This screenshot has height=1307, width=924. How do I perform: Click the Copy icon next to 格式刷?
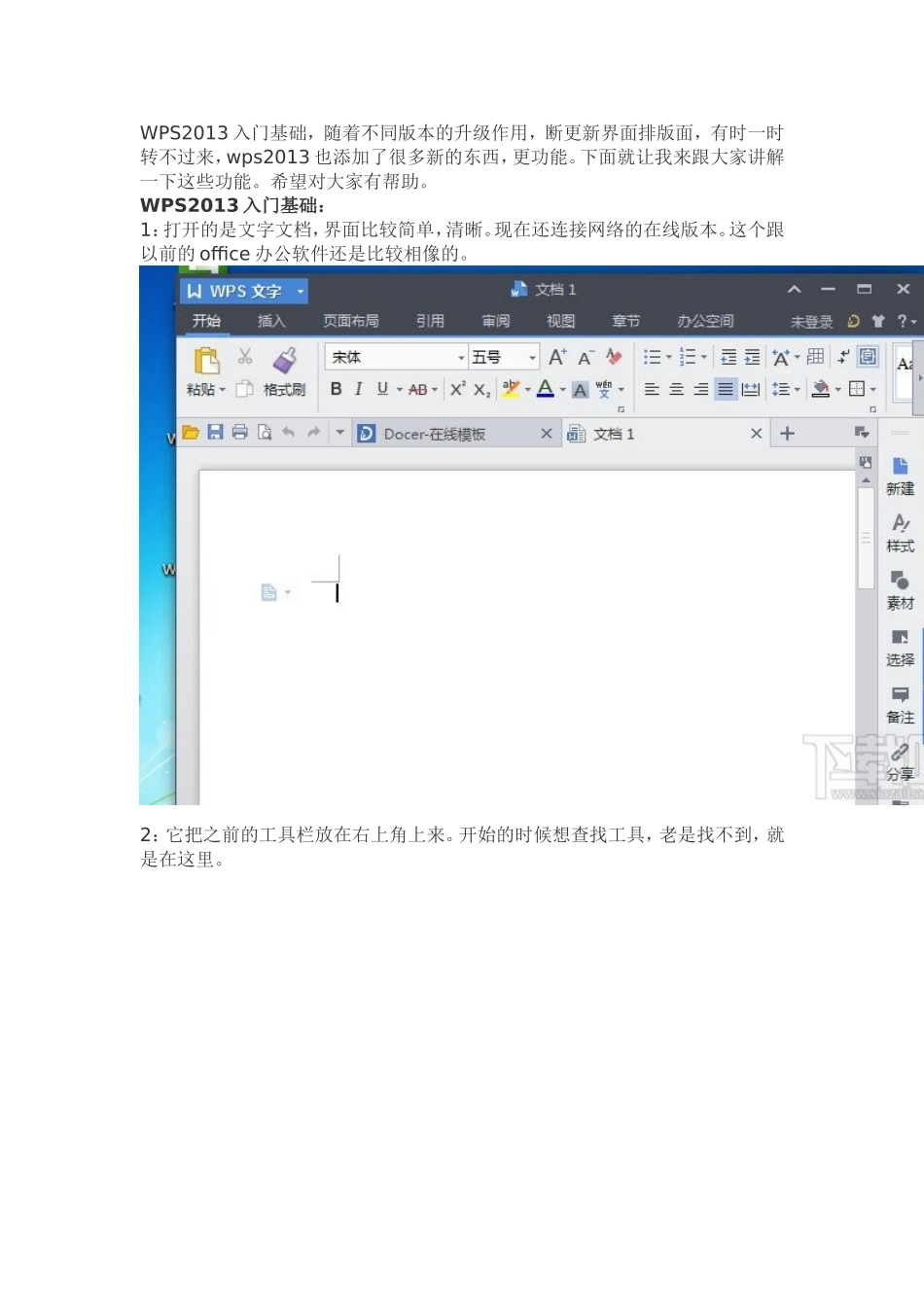245,389
